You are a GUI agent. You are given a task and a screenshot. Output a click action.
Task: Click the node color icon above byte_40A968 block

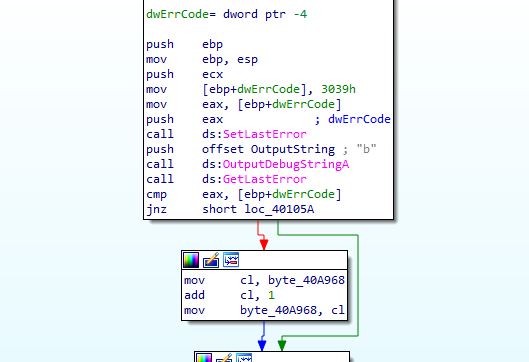(x=191, y=260)
